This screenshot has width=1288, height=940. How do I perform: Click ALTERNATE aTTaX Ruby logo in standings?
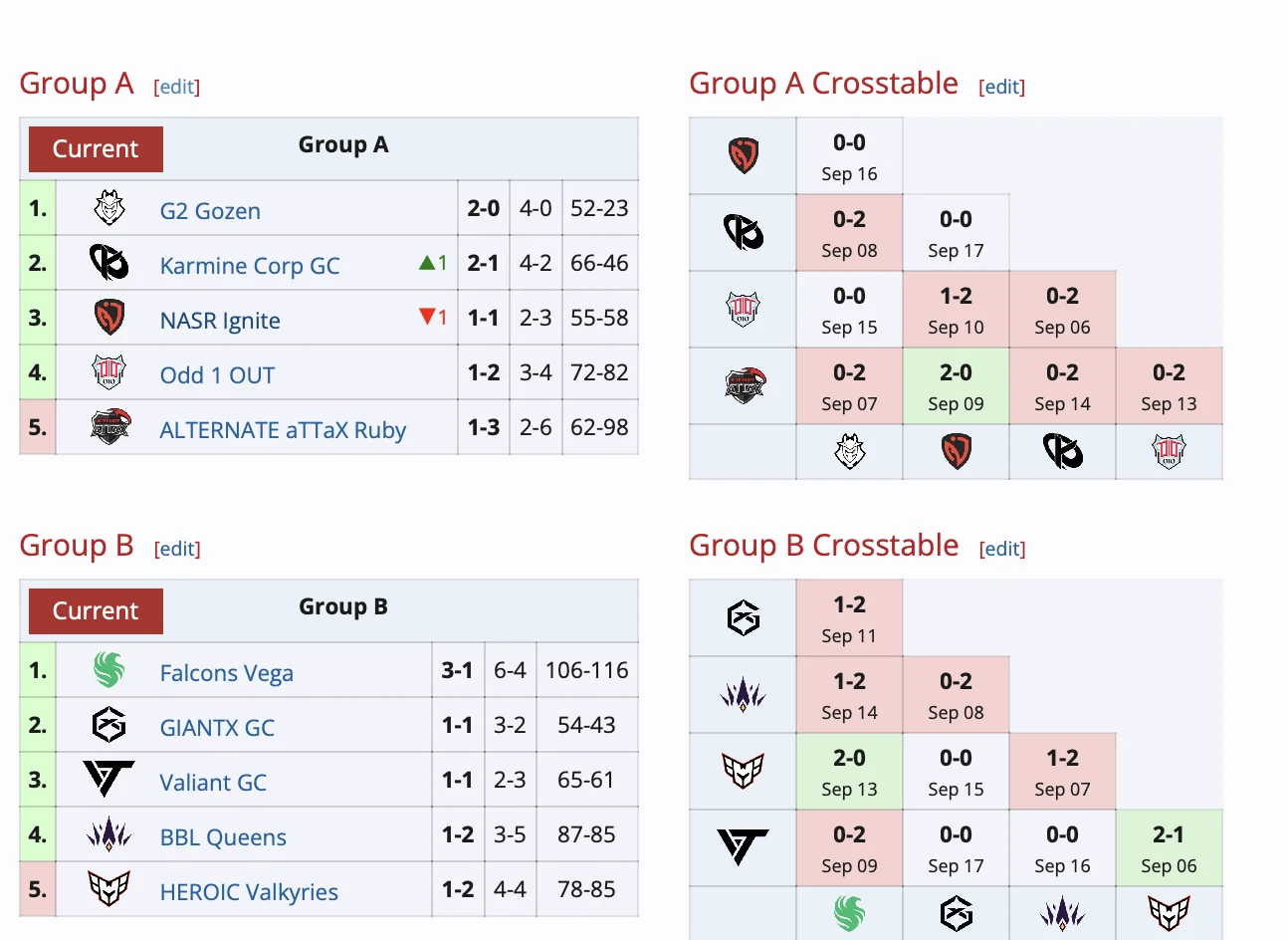click(110, 427)
